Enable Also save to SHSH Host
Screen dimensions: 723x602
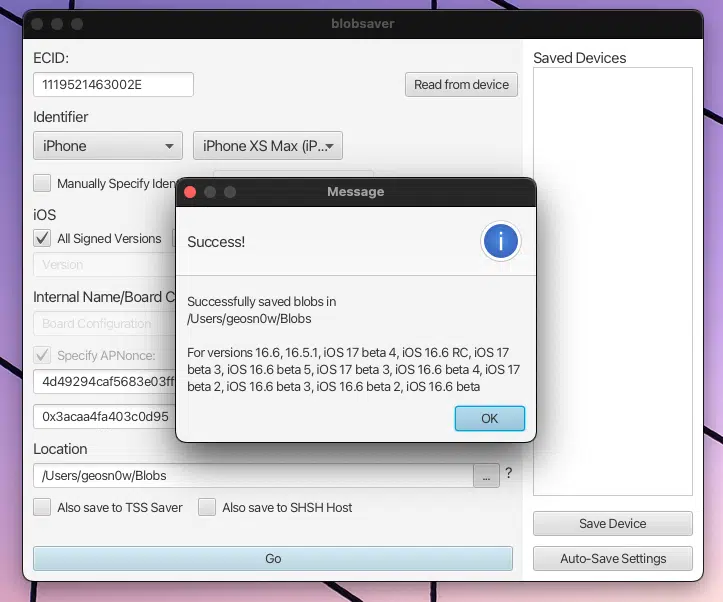click(207, 507)
